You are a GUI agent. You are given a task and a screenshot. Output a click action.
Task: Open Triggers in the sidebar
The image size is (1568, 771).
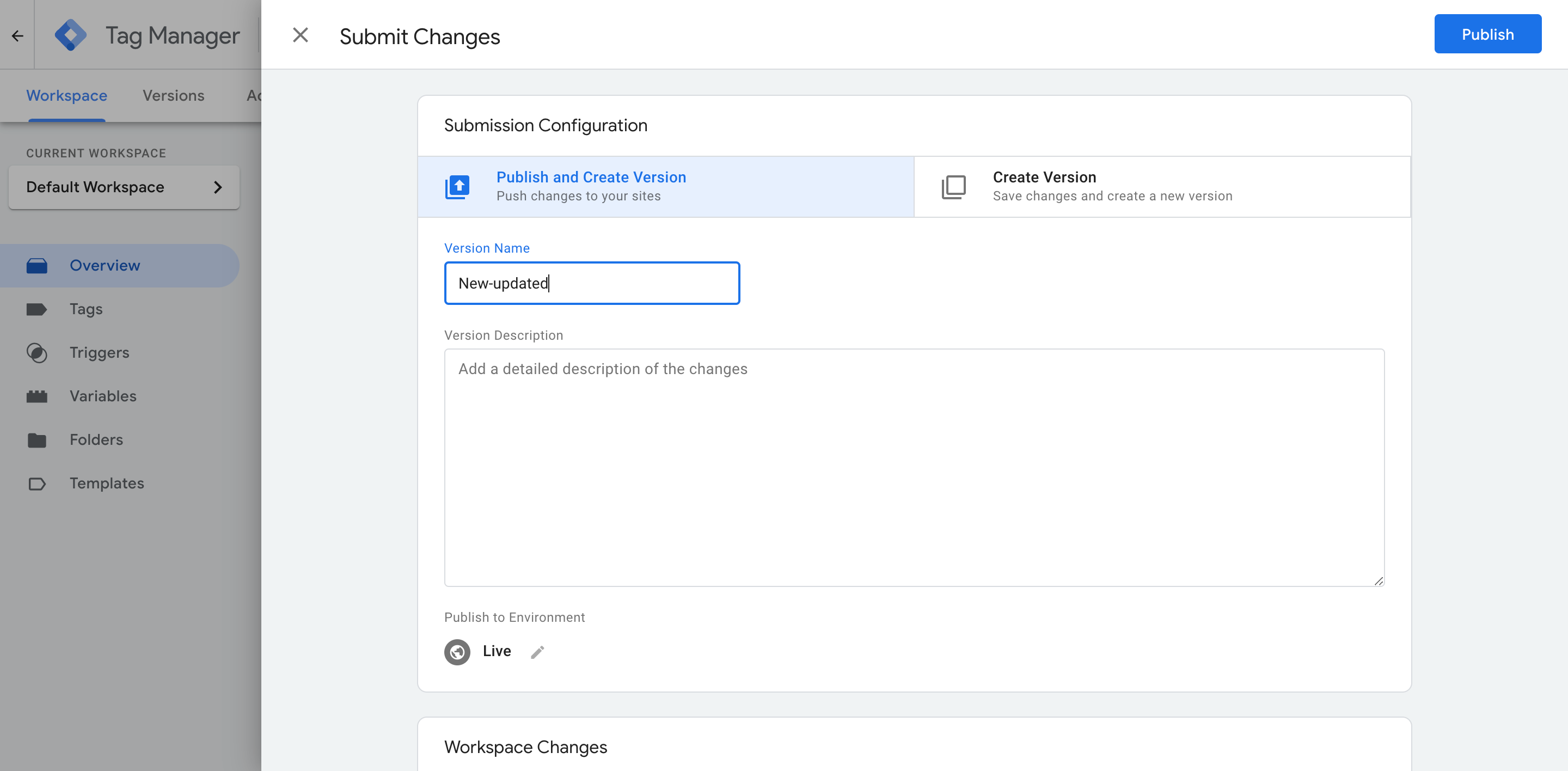[119, 353]
